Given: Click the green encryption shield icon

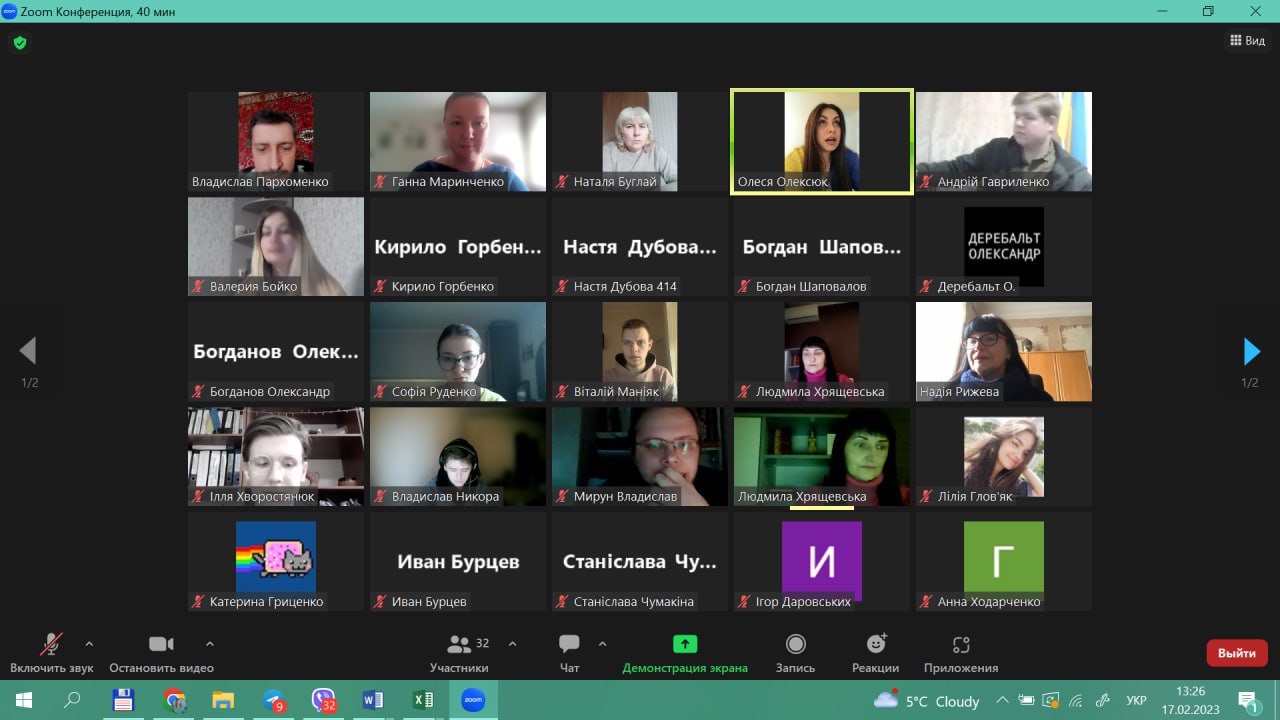Looking at the screenshot, I should point(19,43).
